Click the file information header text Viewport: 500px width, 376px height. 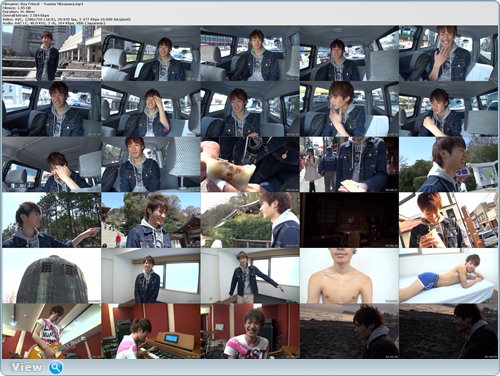click(x=67, y=13)
